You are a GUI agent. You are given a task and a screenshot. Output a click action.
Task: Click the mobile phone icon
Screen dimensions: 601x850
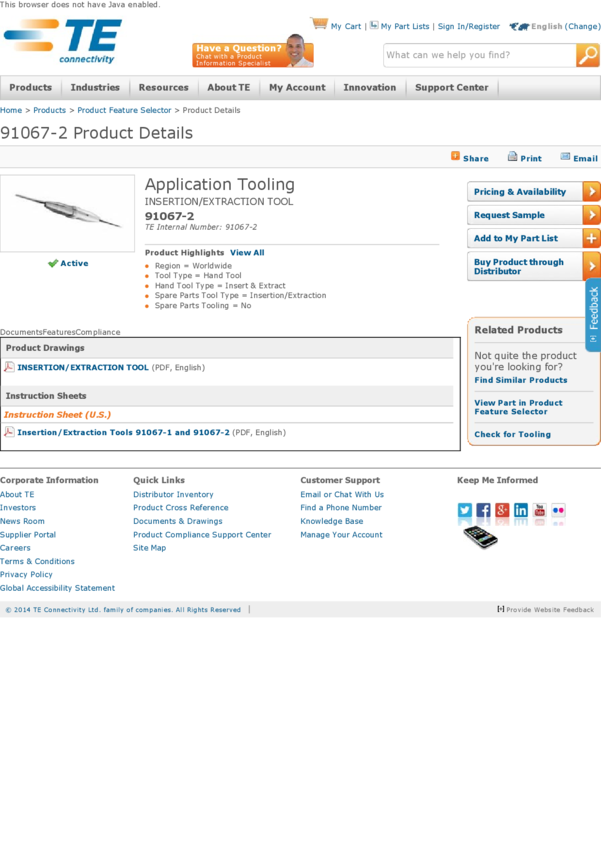tap(480, 537)
